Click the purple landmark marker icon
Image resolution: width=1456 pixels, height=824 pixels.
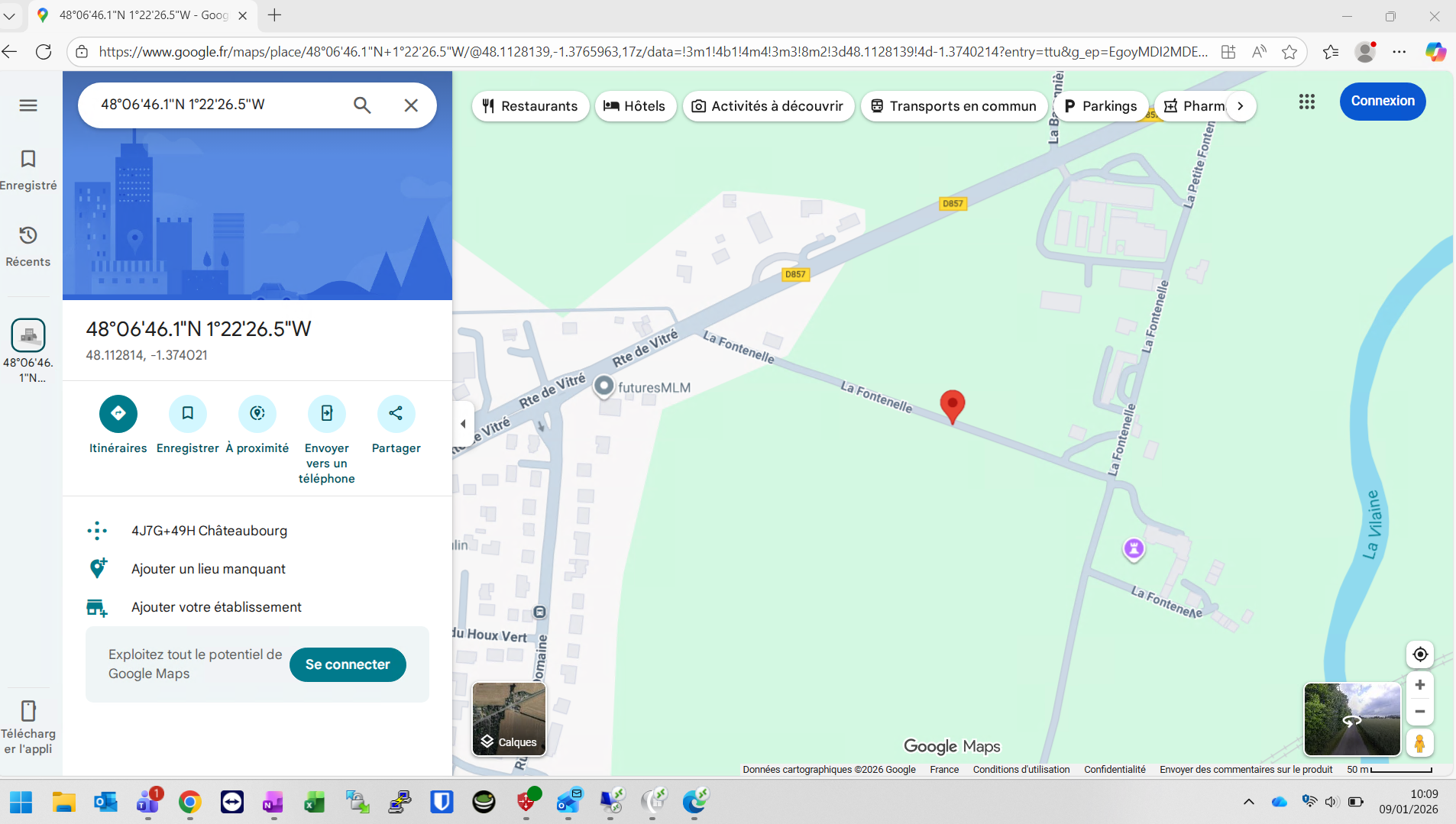(1134, 548)
